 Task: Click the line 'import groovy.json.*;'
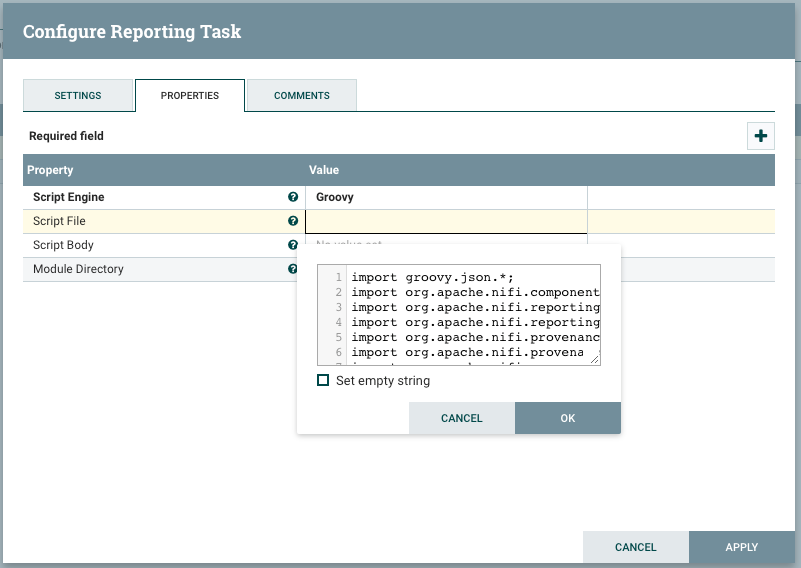point(432,277)
